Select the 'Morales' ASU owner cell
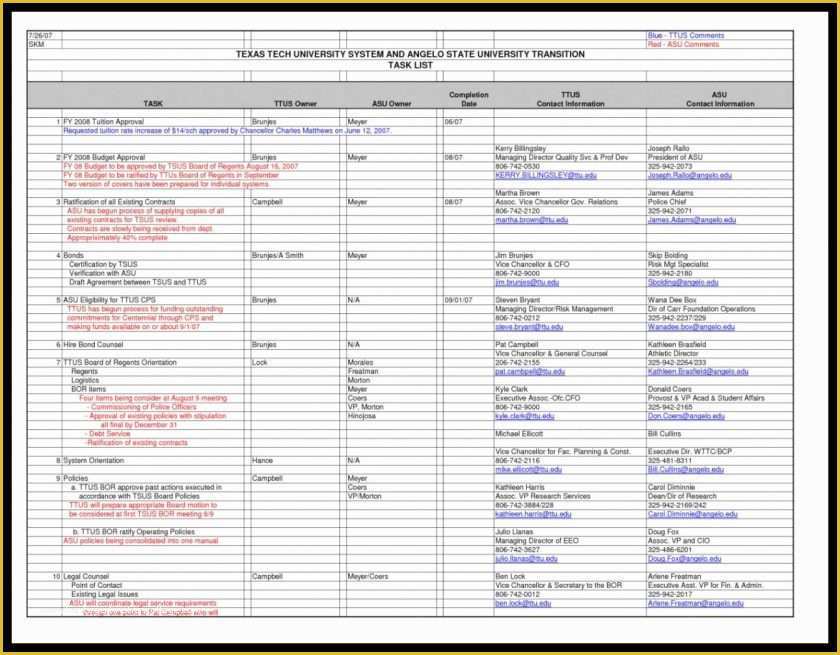Image resolution: width=840 pixels, height=655 pixels. [x=360, y=363]
